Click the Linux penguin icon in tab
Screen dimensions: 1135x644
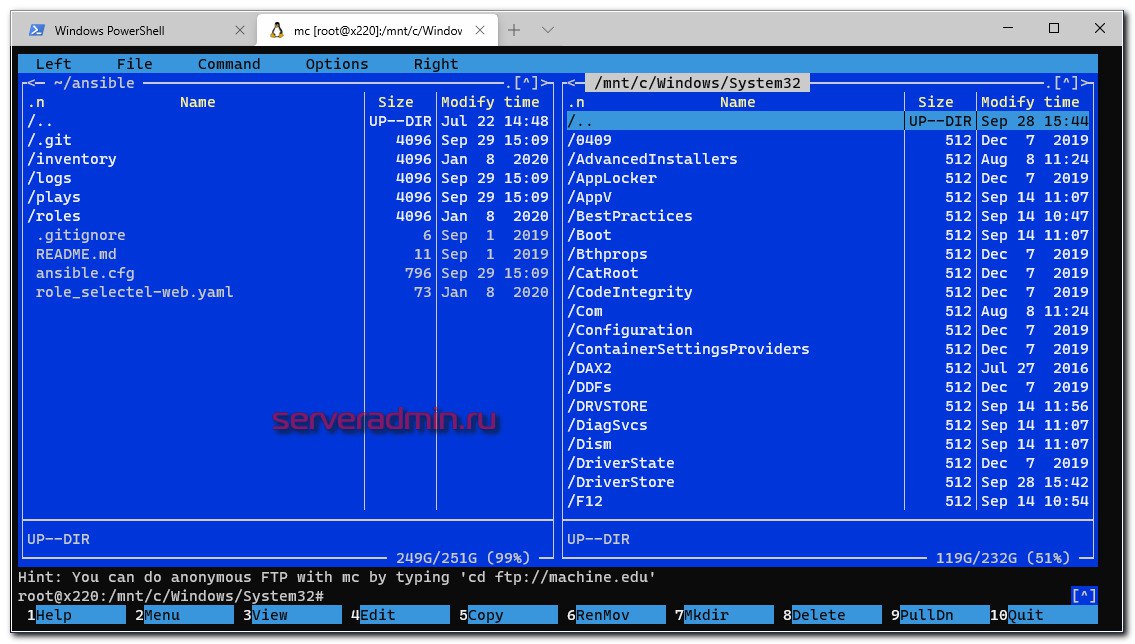tap(277, 30)
